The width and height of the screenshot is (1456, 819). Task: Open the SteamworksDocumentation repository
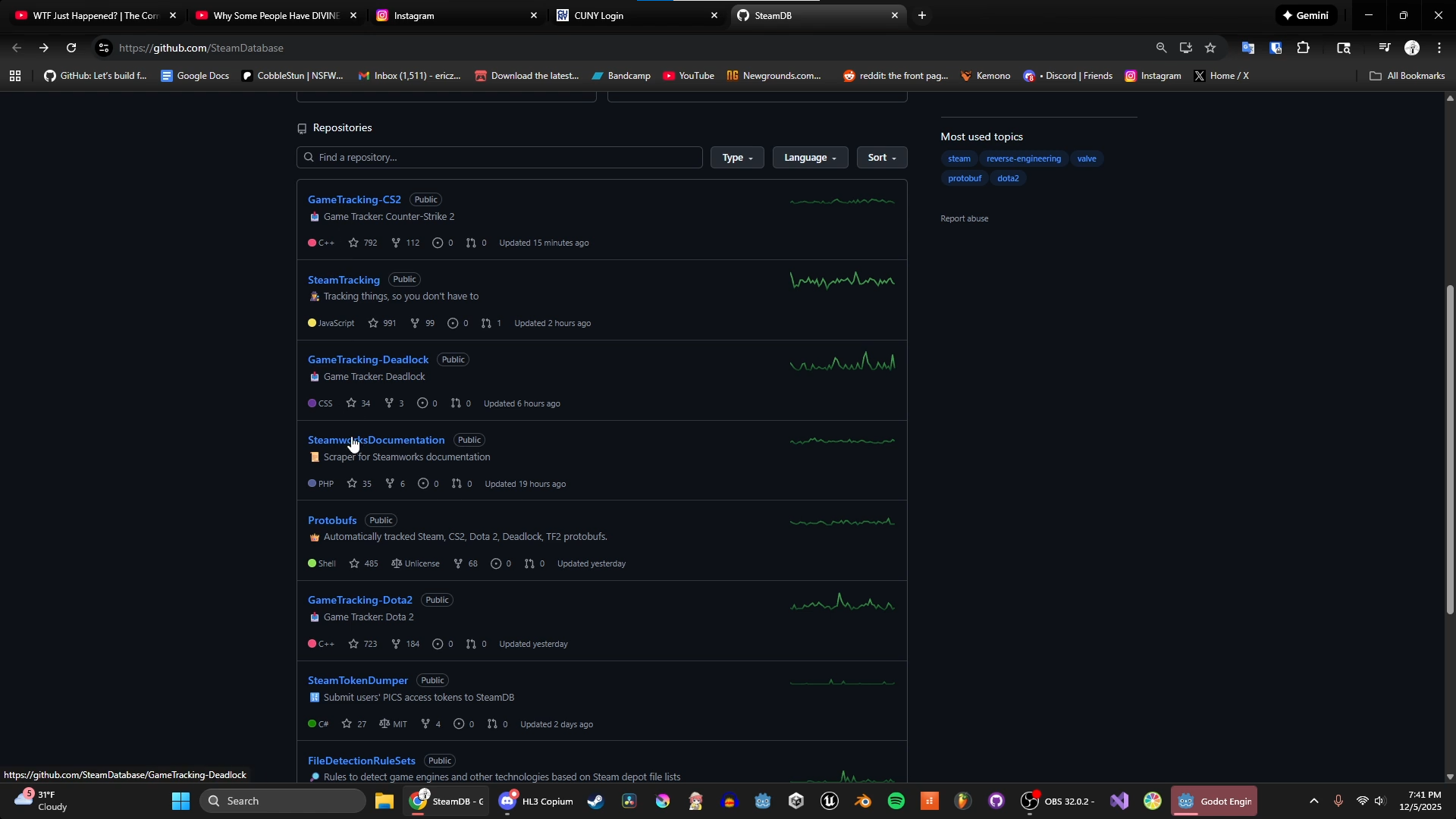tap(376, 440)
